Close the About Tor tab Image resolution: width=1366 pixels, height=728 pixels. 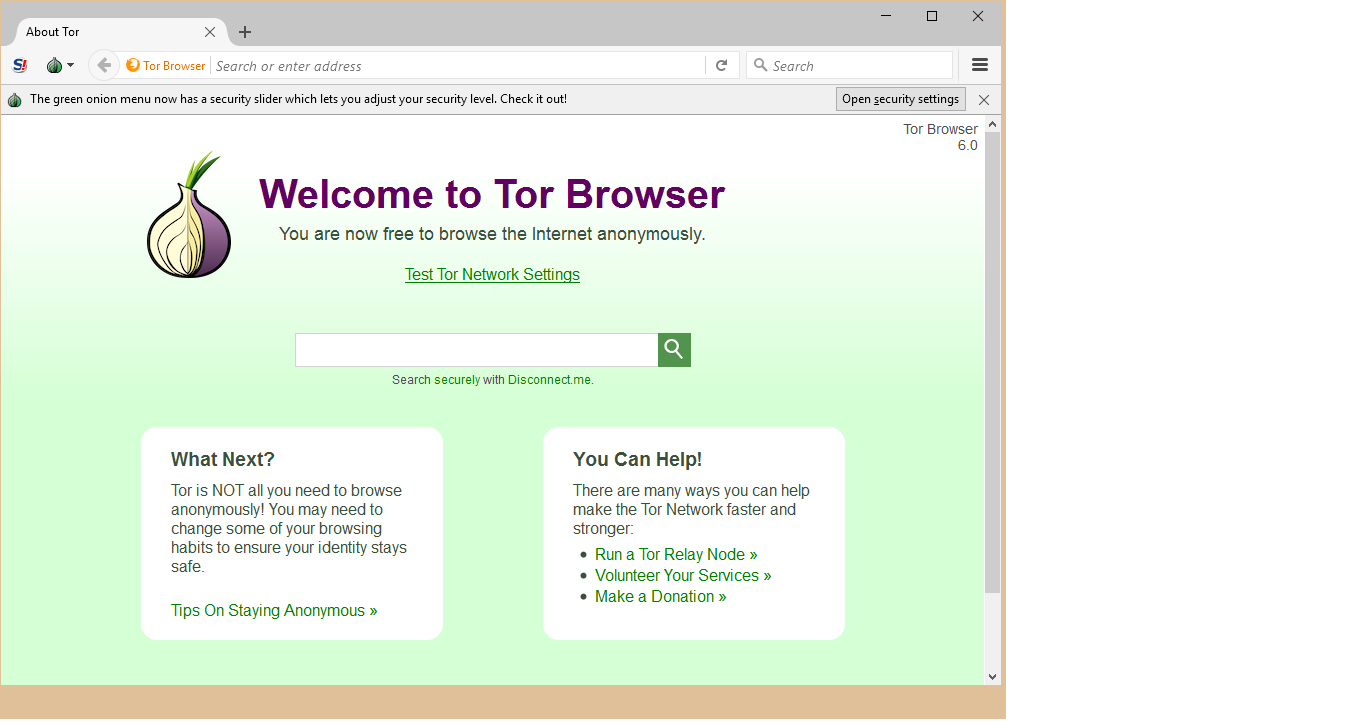point(210,32)
